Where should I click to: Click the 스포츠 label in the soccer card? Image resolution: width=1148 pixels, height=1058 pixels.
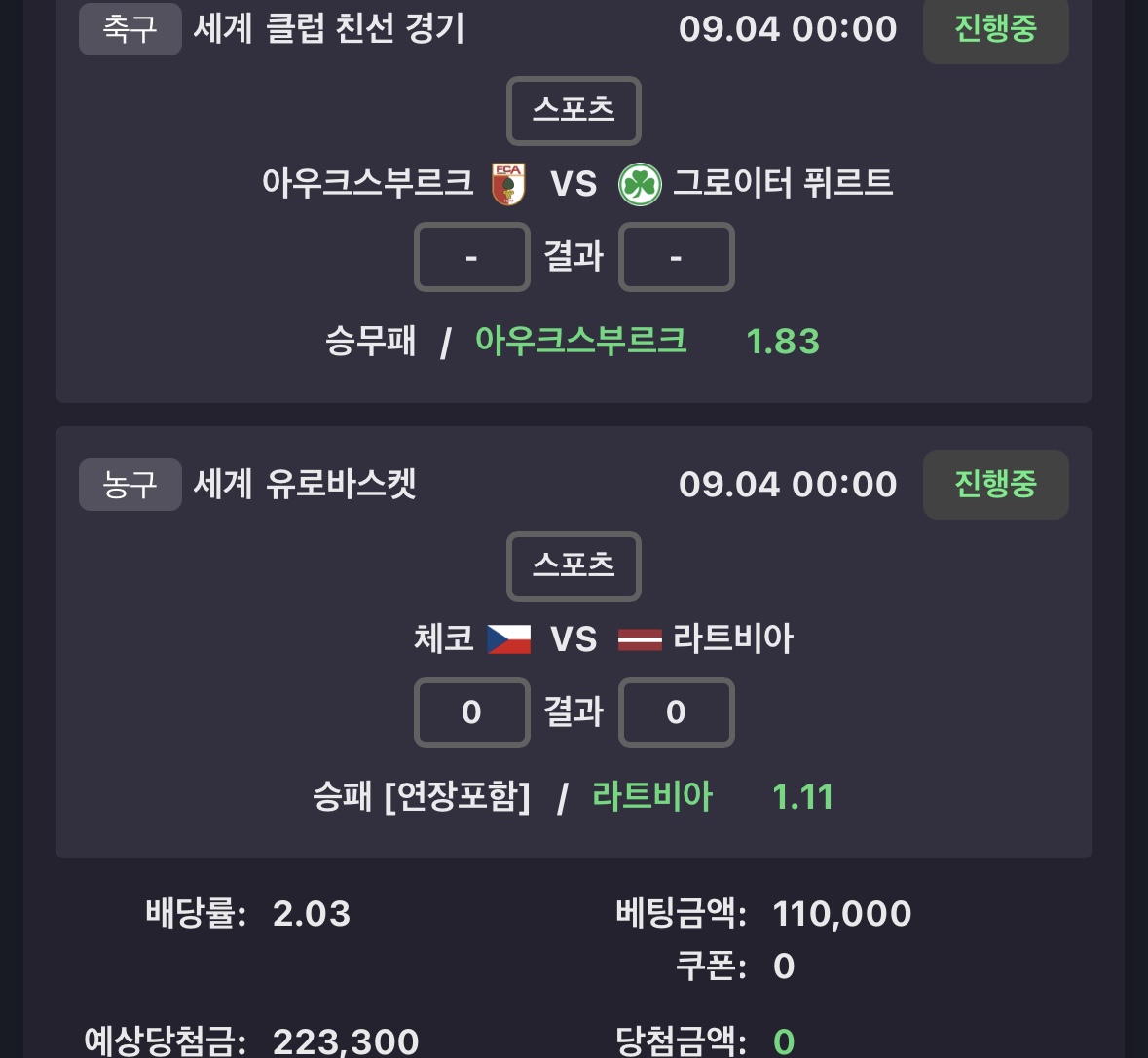(x=574, y=111)
